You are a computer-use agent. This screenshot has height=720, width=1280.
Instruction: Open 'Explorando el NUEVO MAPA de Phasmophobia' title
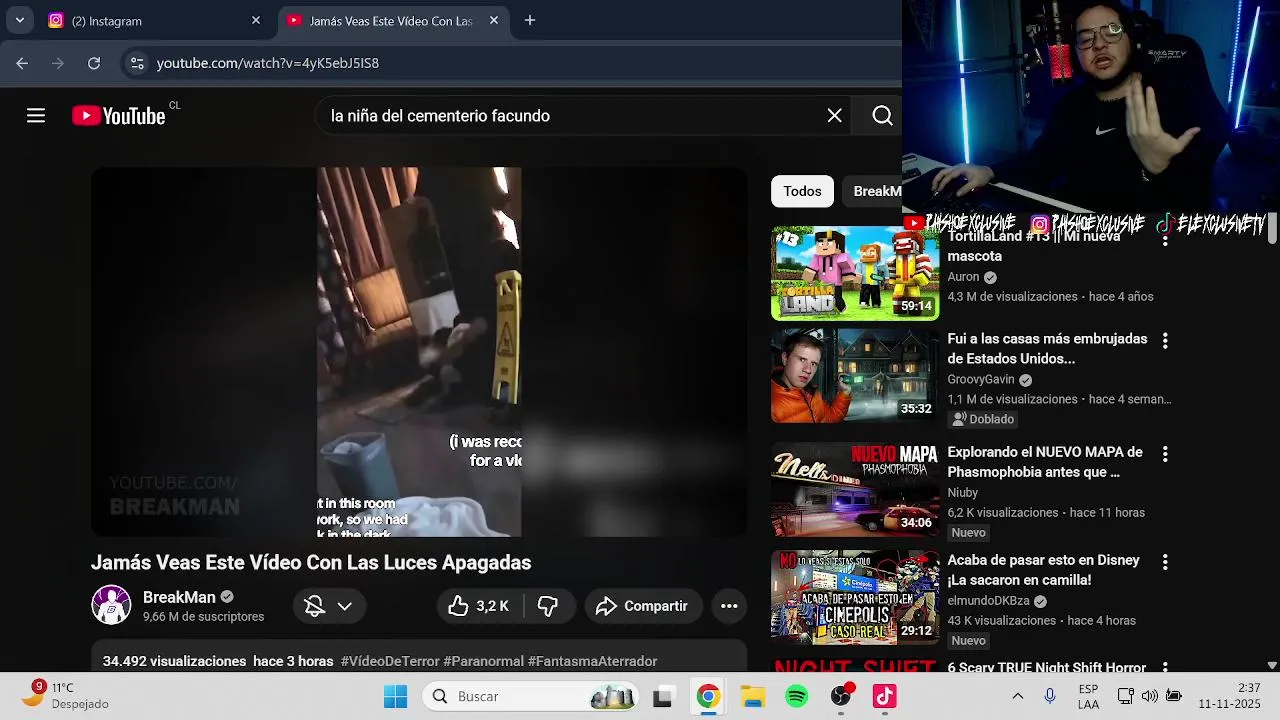(1045, 462)
